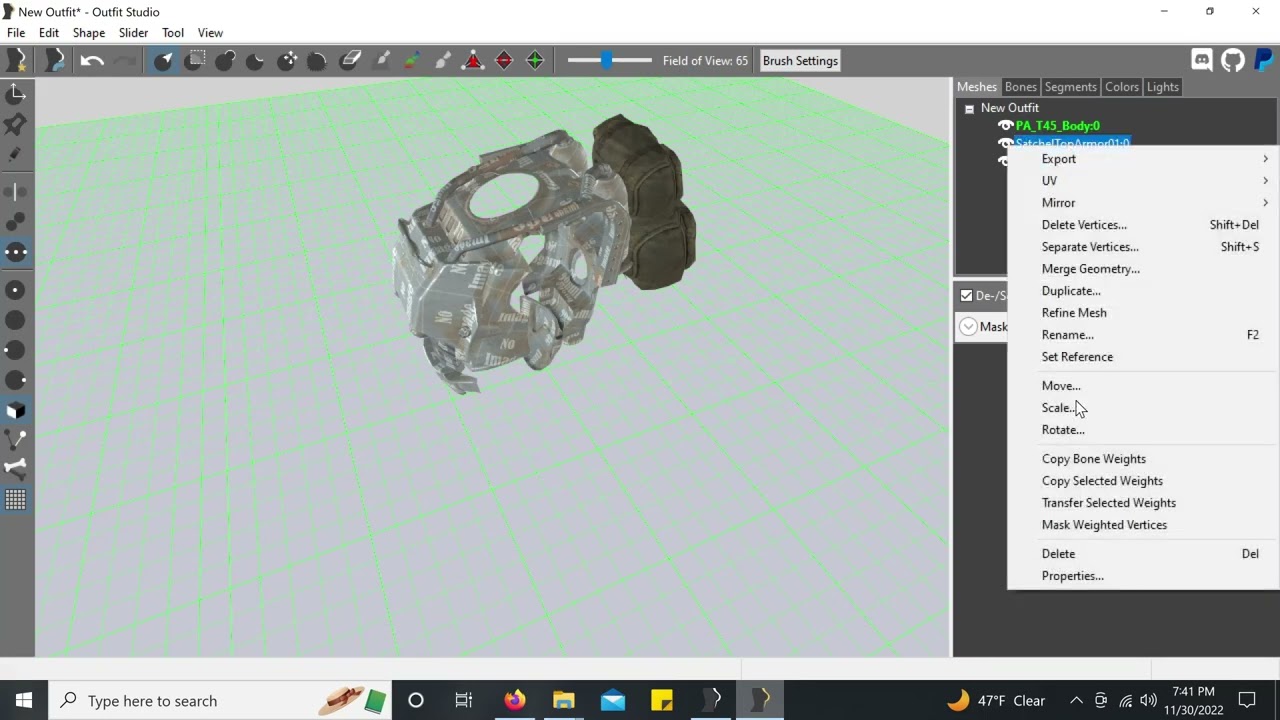Toggle X-mirror brush icon in left sidebar
1280x720 pixels.
pyautogui.click(x=16, y=191)
